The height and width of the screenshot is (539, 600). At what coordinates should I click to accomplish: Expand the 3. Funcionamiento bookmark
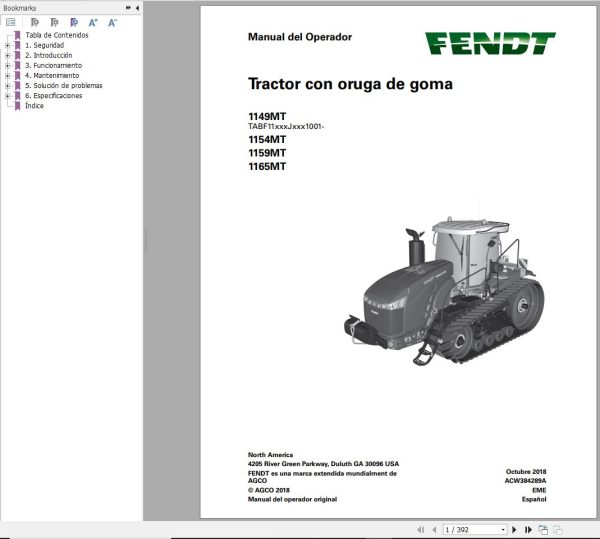click(x=7, y=65)
